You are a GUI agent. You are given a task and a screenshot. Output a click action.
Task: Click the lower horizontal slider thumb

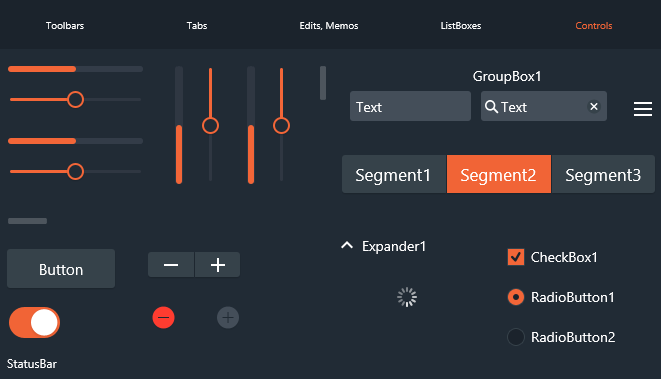(75, 172)
